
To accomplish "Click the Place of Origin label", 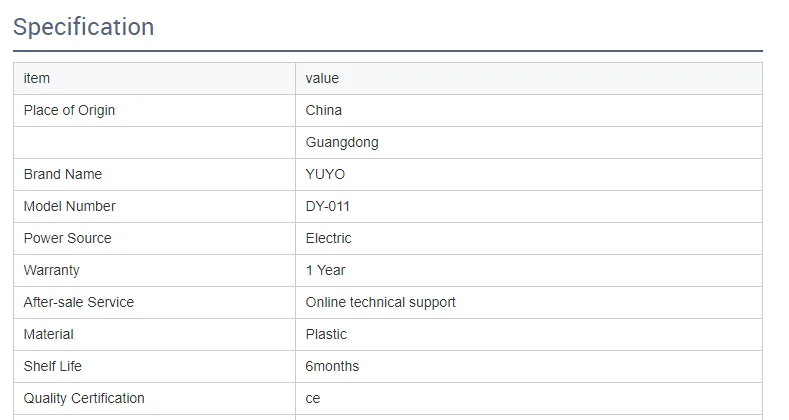I will point(69,110).
